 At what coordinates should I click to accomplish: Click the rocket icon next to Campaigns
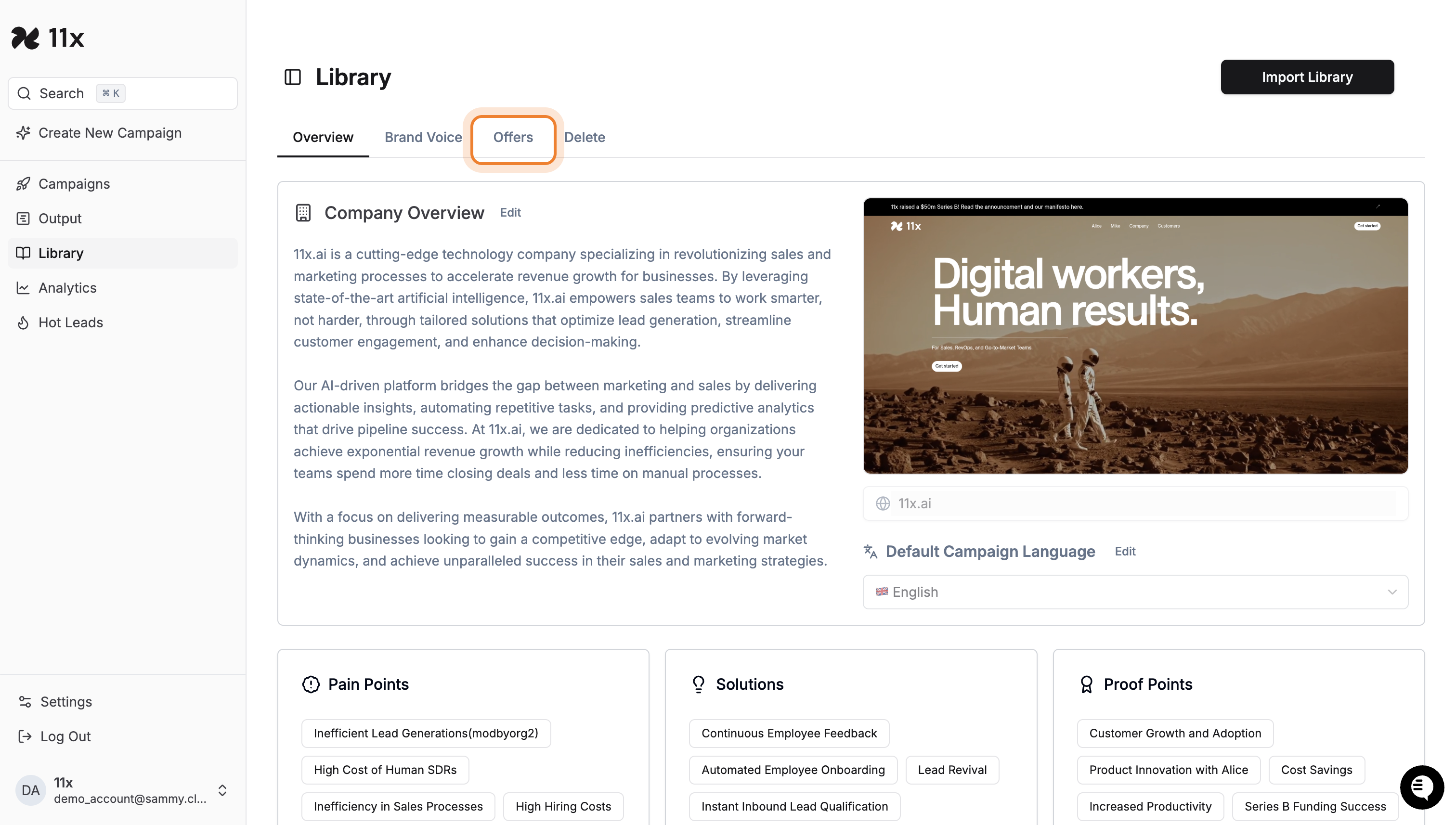point(23,183)
